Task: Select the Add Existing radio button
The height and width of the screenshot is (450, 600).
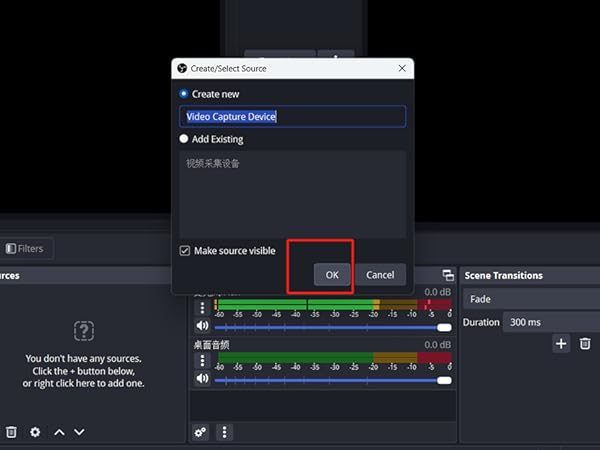Action: [183, 139]
